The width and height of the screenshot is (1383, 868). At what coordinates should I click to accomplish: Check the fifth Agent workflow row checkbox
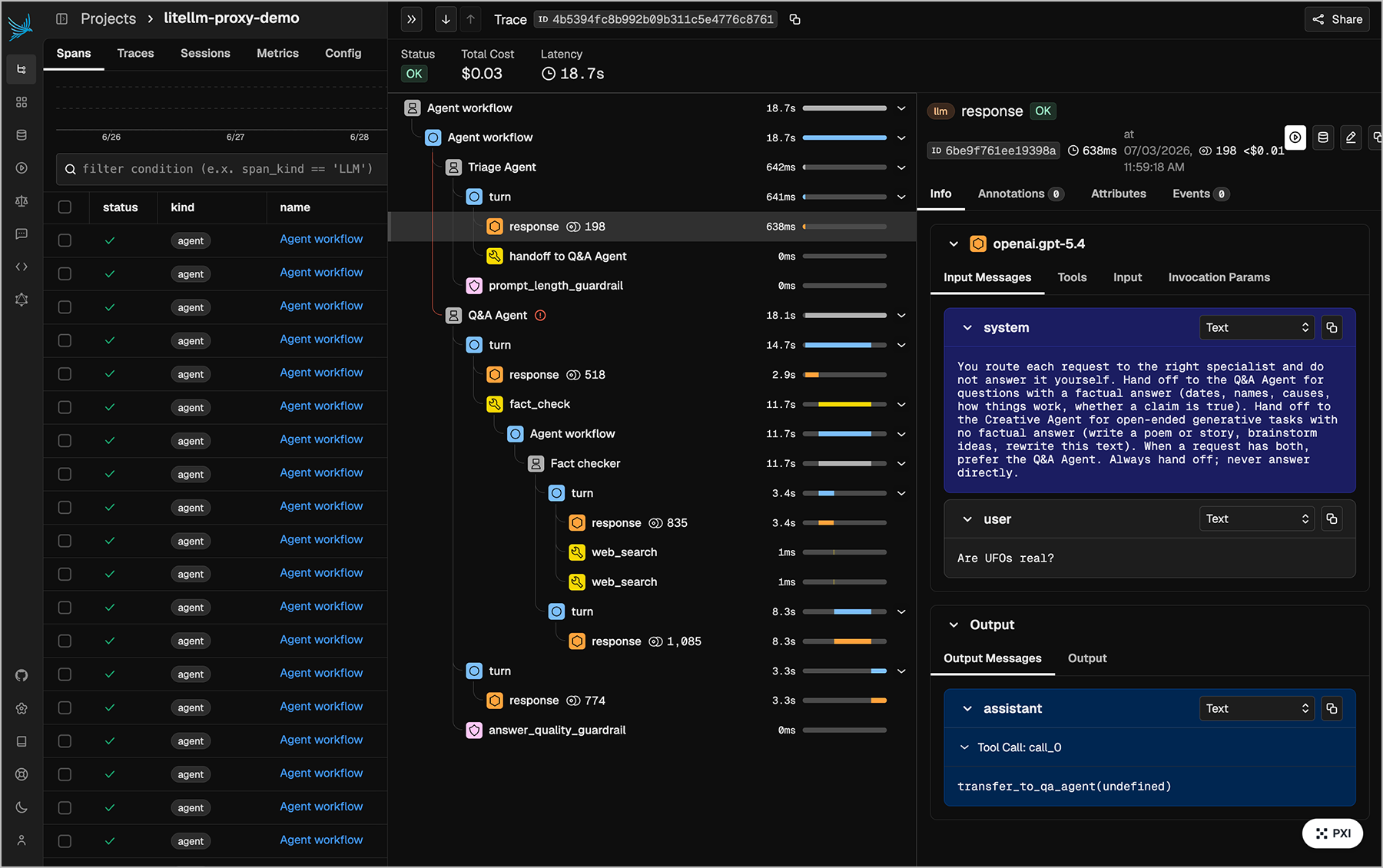tap(65, 374)
